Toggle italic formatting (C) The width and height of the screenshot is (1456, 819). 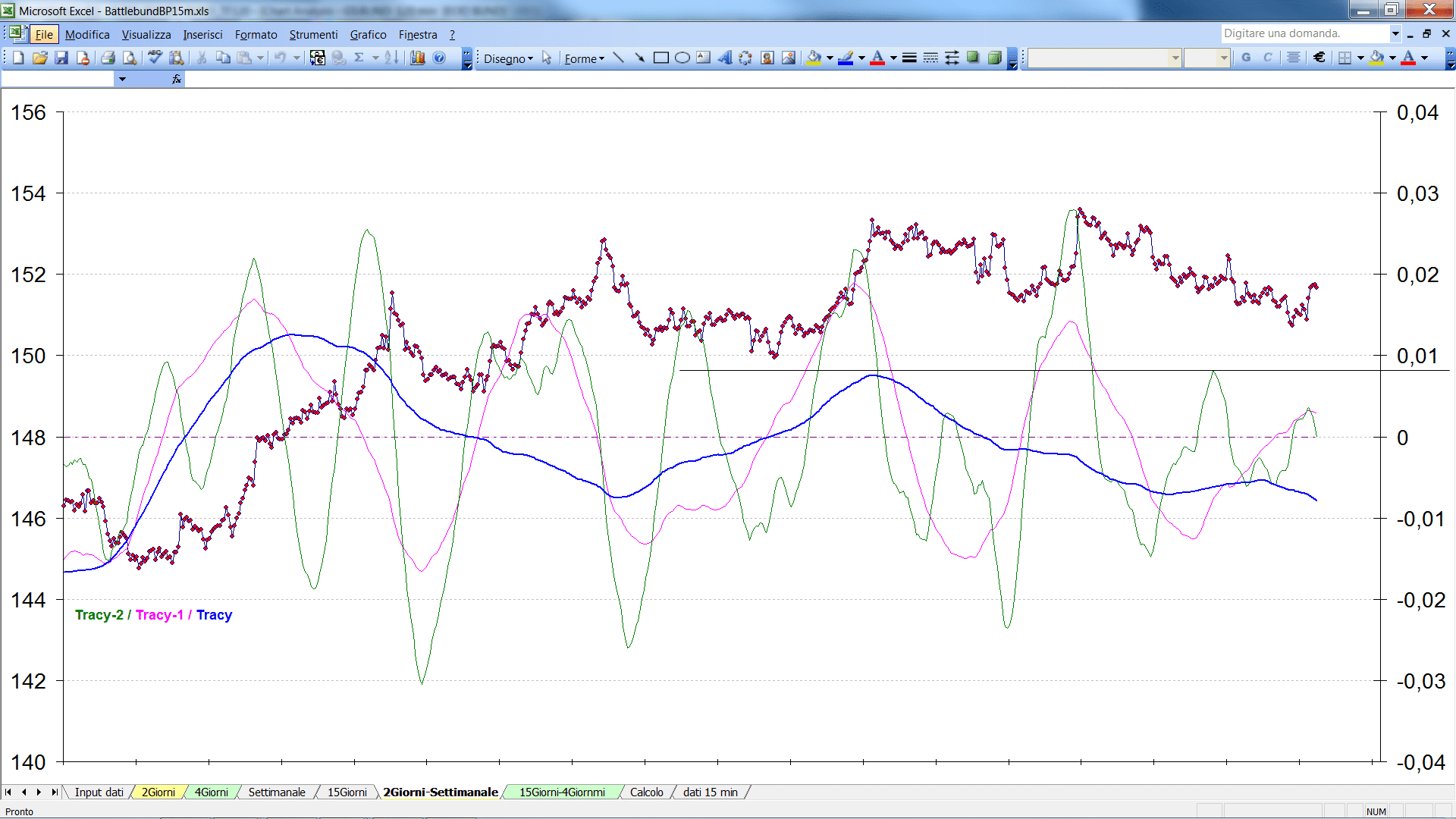point(1267,58)
